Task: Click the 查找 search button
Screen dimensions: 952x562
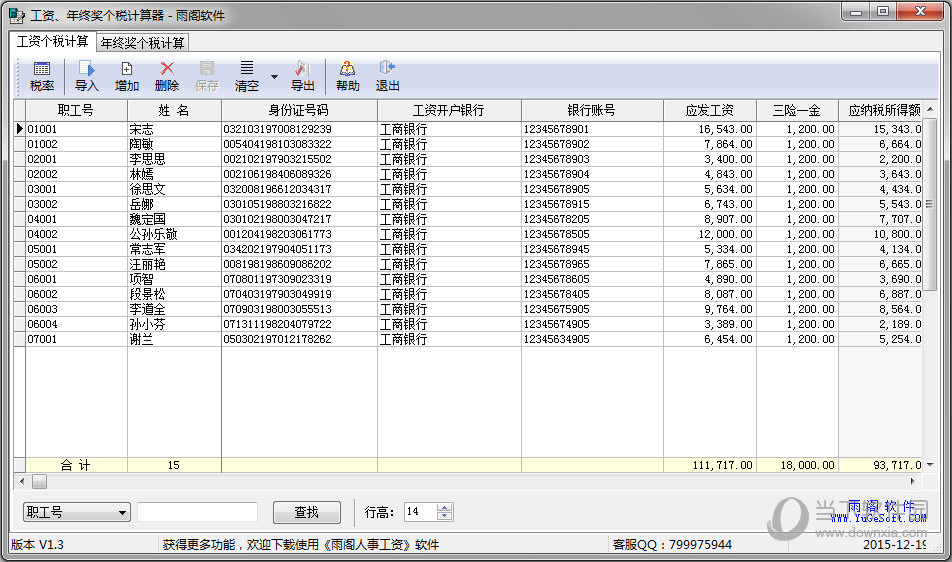Action: point(307,512)
